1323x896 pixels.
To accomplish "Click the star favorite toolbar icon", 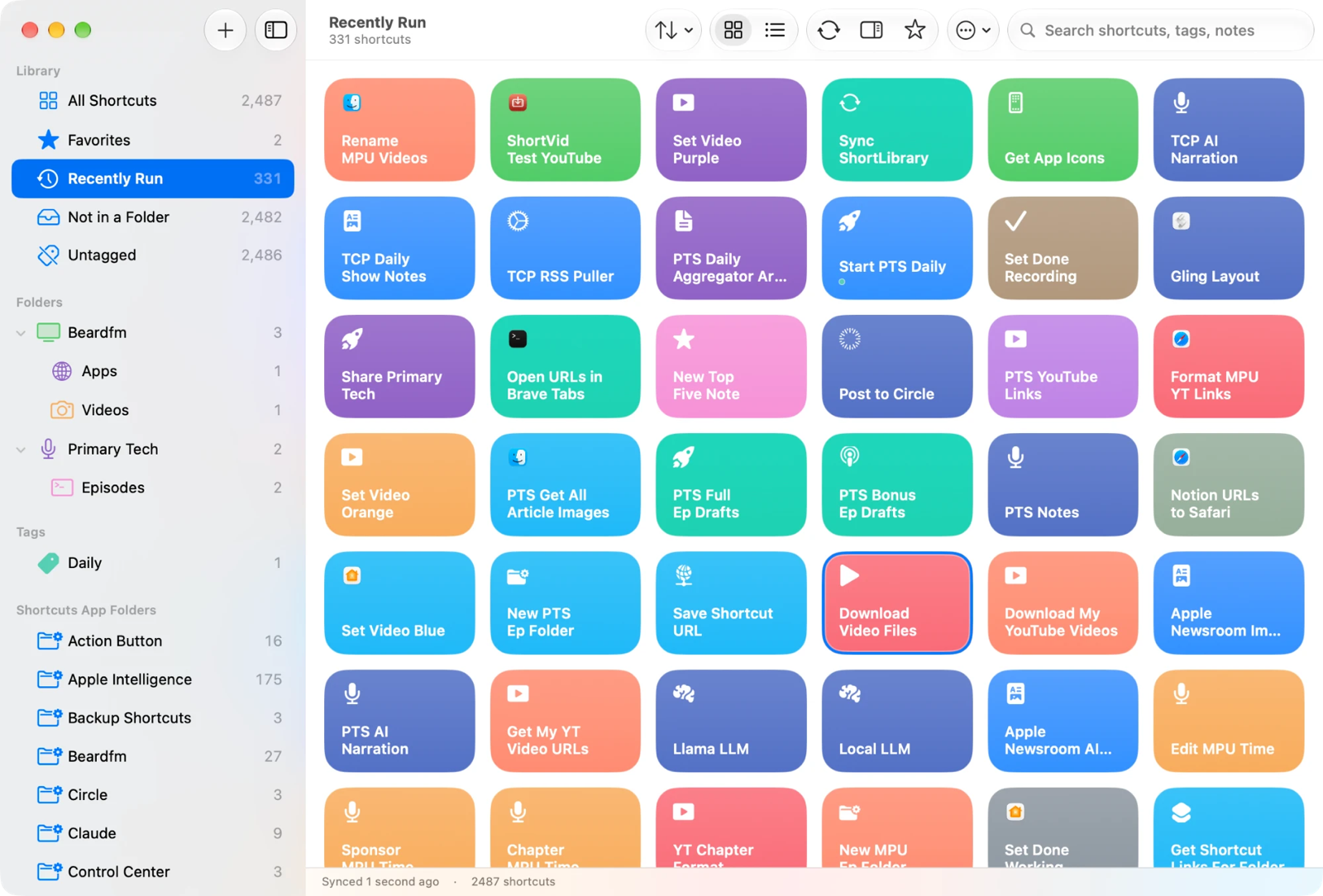I will (x=915, y=31).
